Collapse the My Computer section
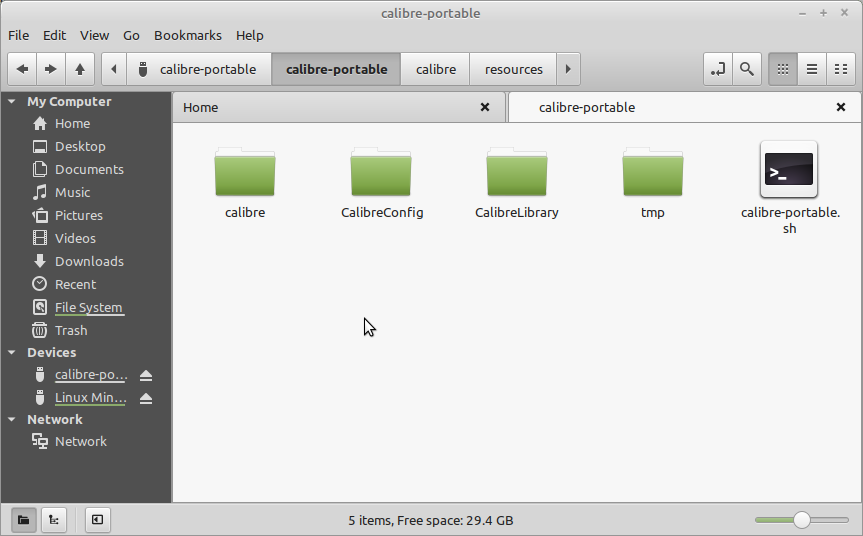The height and width of the screenshot is (536, 863). (x=12, y=102)
